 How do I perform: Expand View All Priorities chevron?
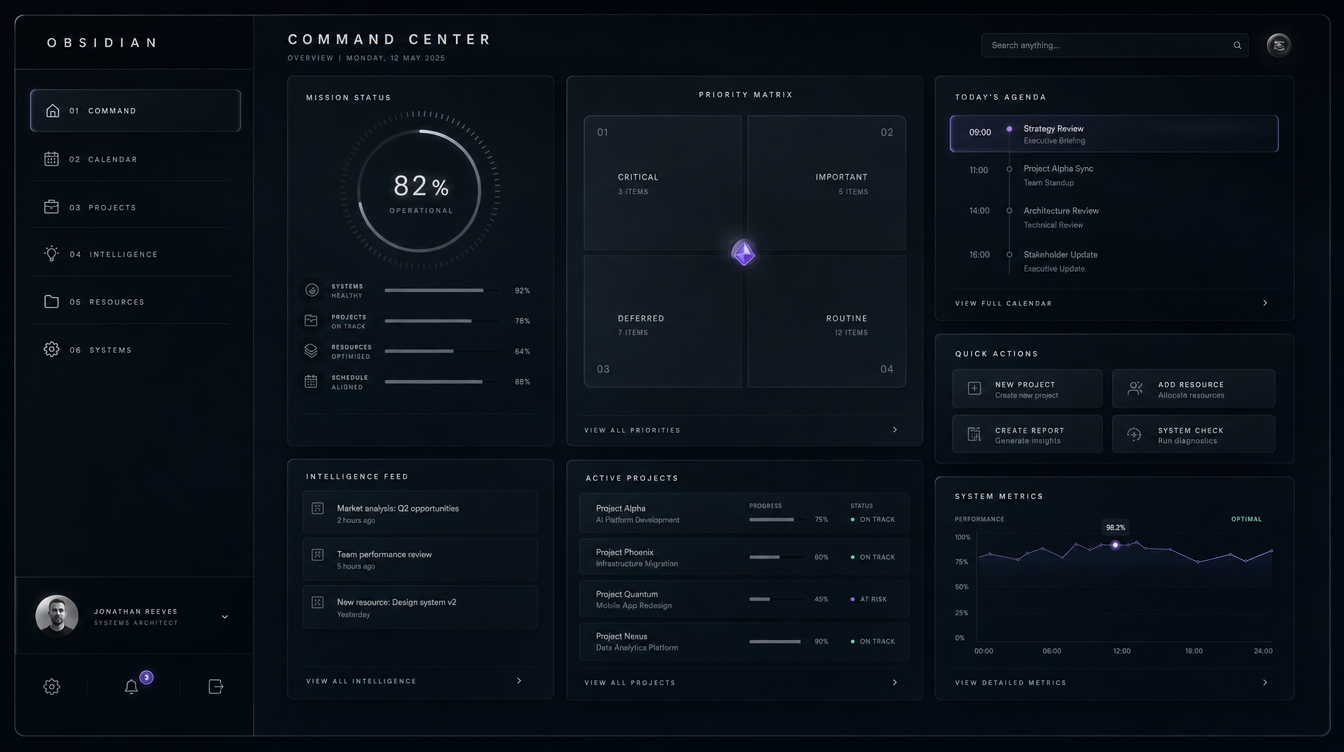click(894, 430)
